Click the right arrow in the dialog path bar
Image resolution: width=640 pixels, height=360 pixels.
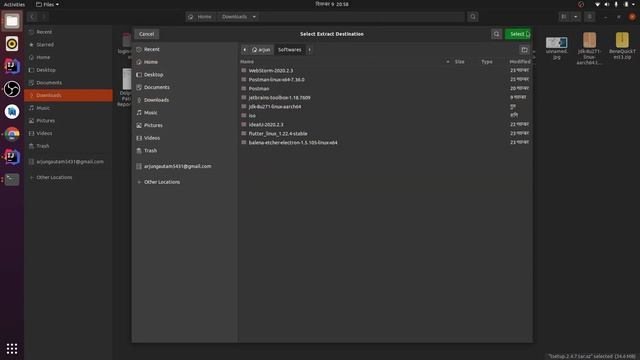pyautogui.click(x=309, y=50)
